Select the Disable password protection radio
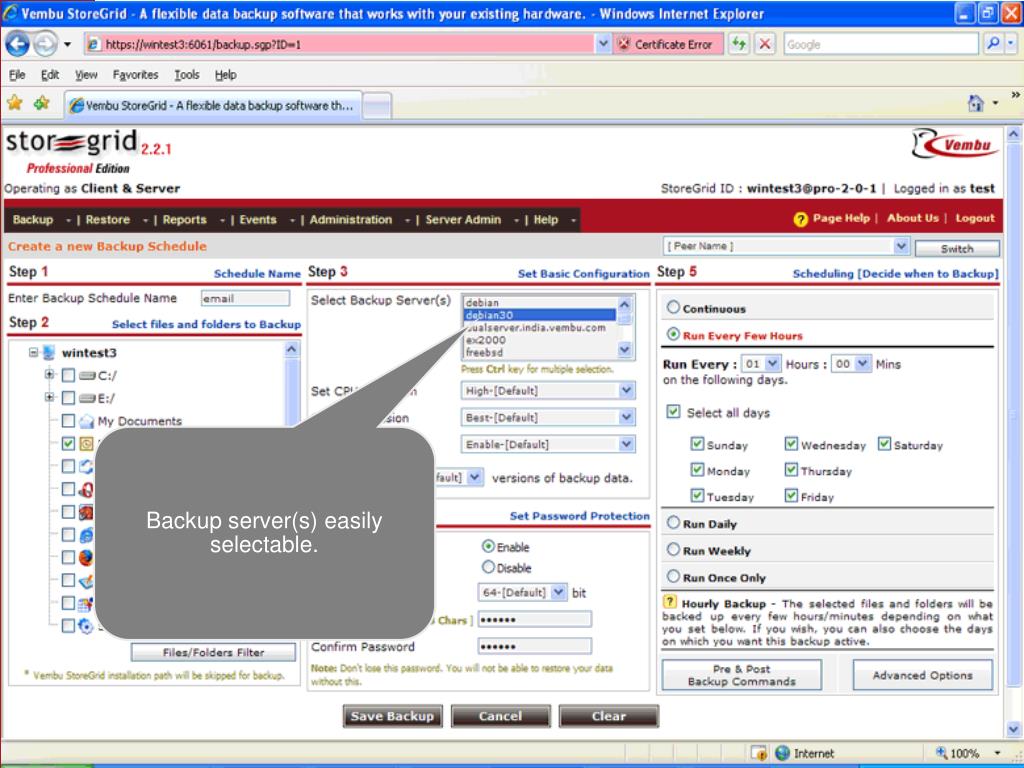The height and width of the screenshot is (768, 1024). tap(488, 567)
